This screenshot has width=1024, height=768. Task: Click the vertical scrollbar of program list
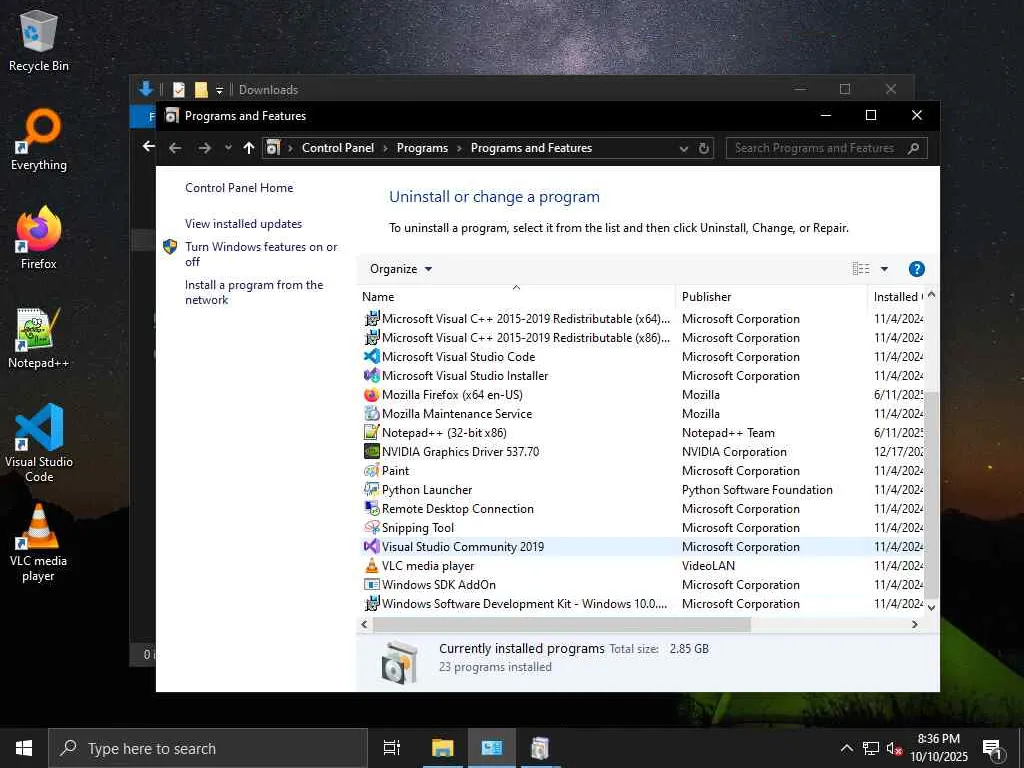click(932, 496)
